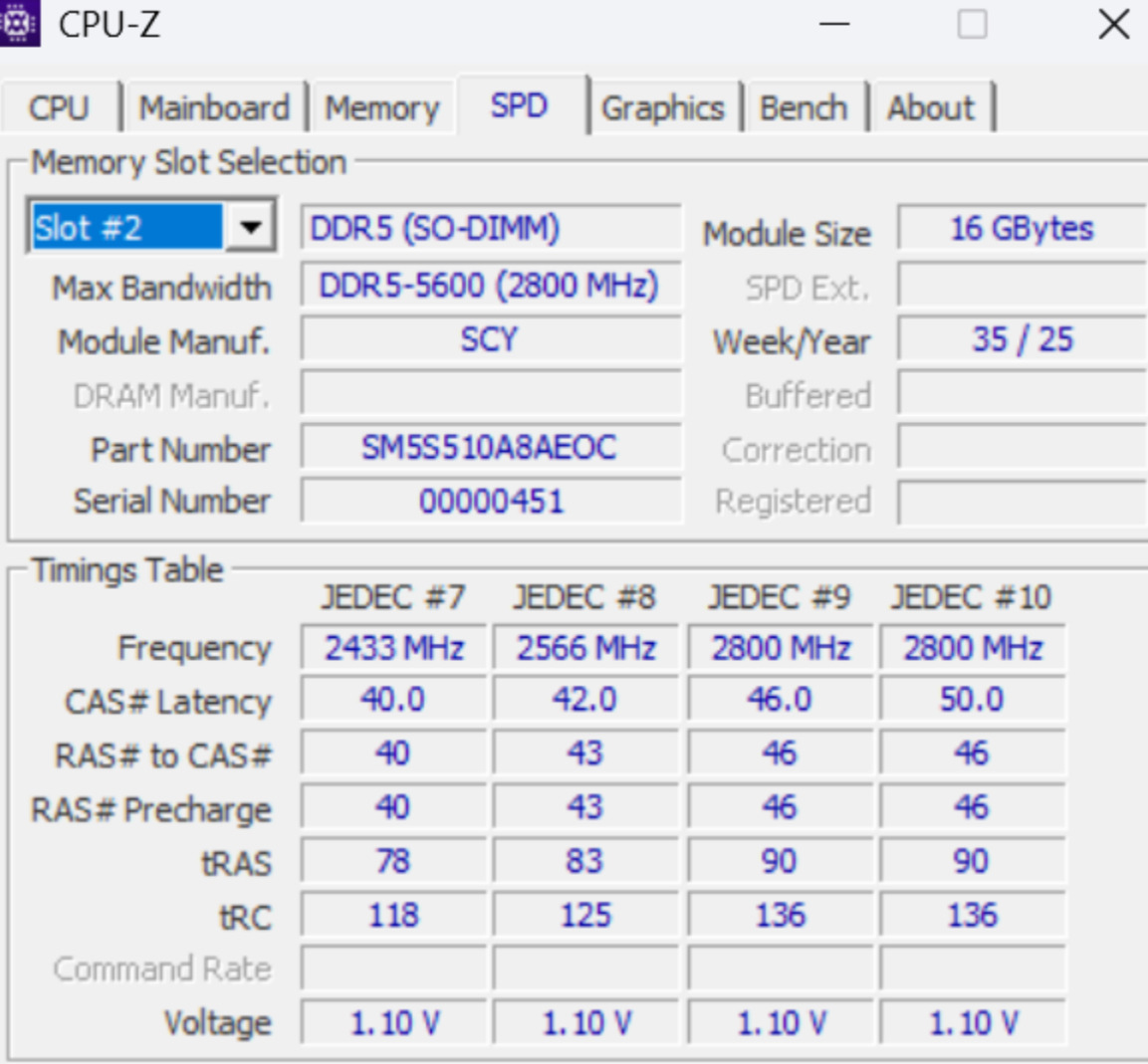The height and width of the screenshot is (1064, 1148).
Task: Click the Voltage row label
Action: (217, 1023)
